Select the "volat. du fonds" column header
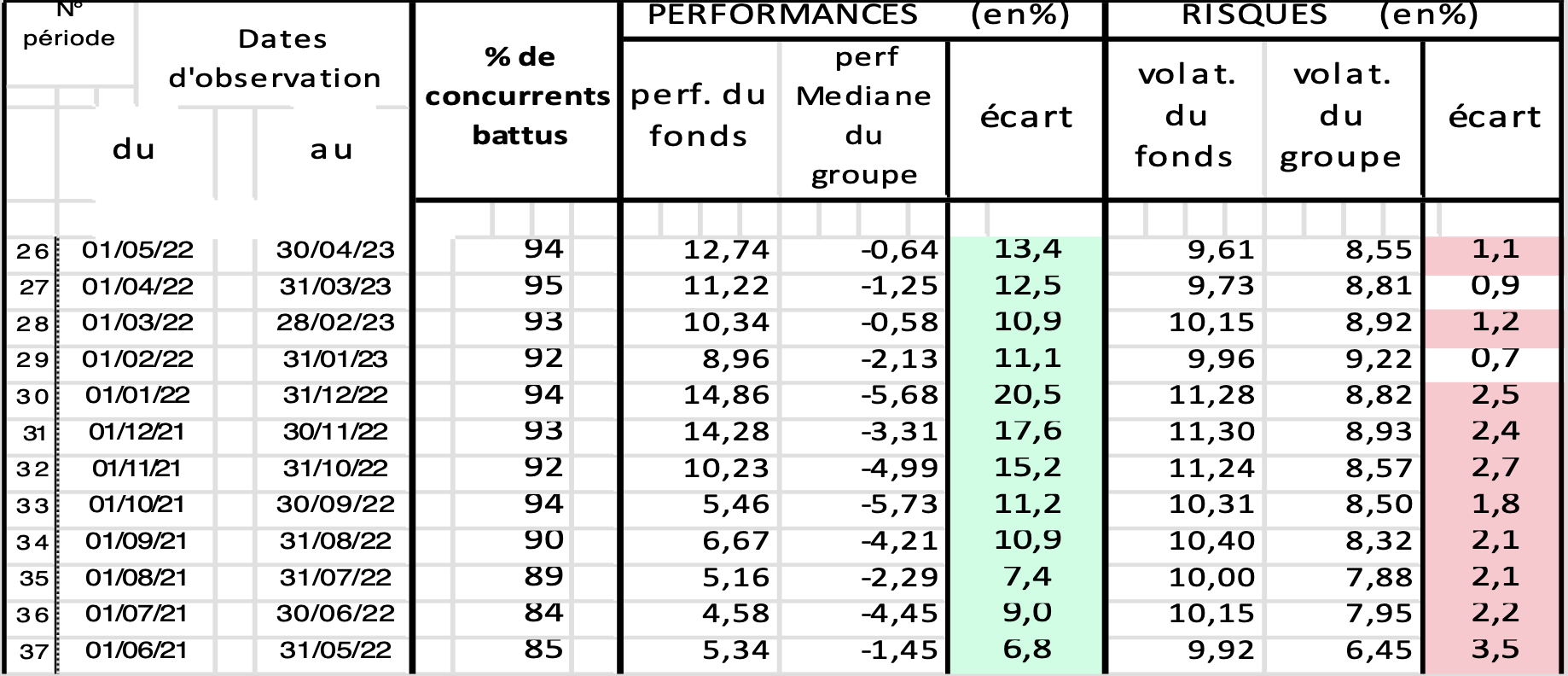 tap(1185, 116)
